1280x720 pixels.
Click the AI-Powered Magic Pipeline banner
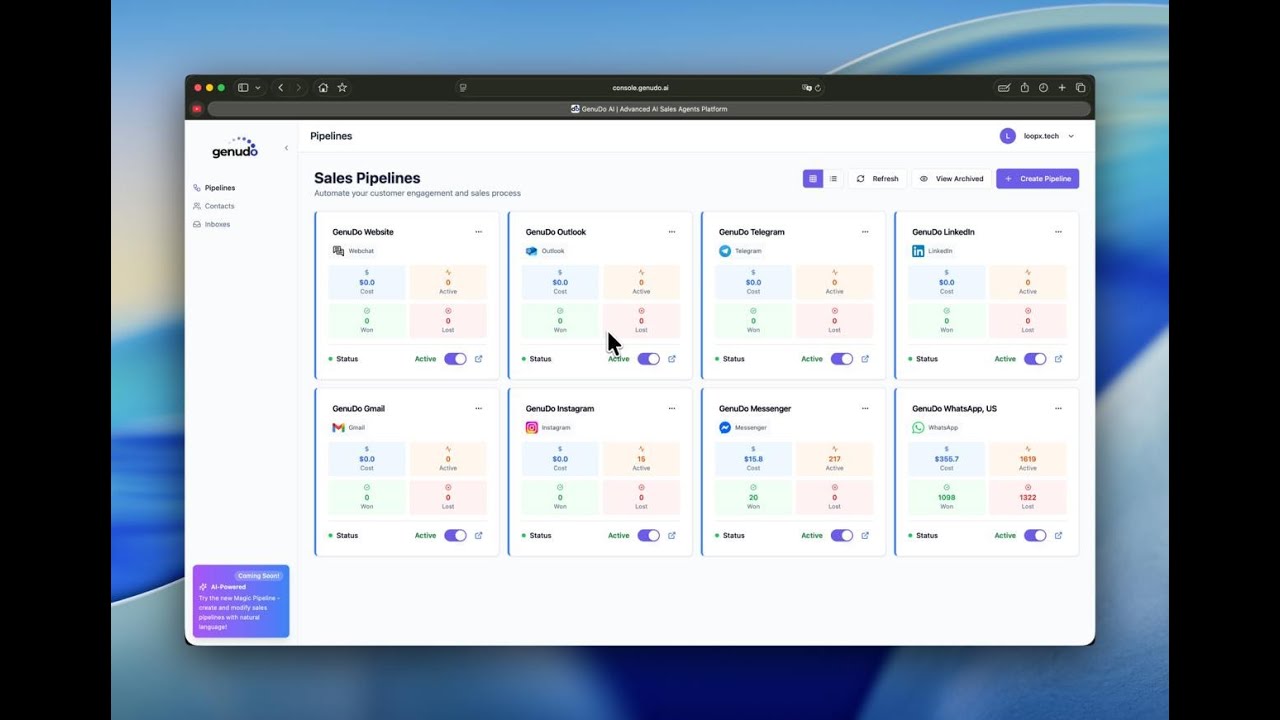(x=241, y=601)
